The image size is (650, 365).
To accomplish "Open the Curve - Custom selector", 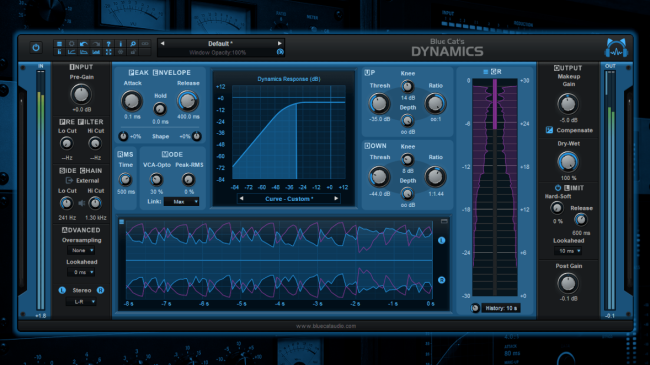I will click(289, 199).
